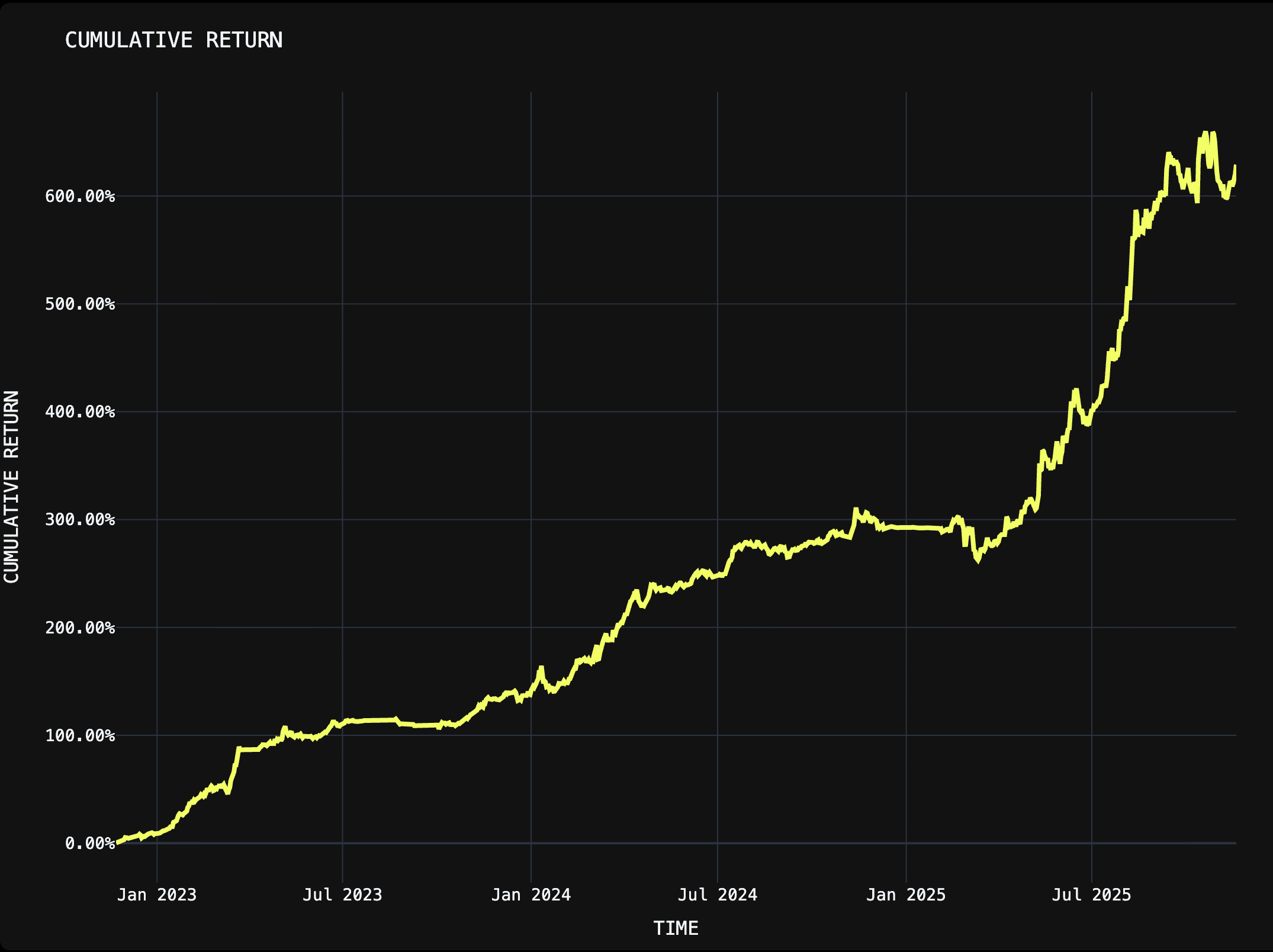Click the TIME x-axis title

coord(676,928)
